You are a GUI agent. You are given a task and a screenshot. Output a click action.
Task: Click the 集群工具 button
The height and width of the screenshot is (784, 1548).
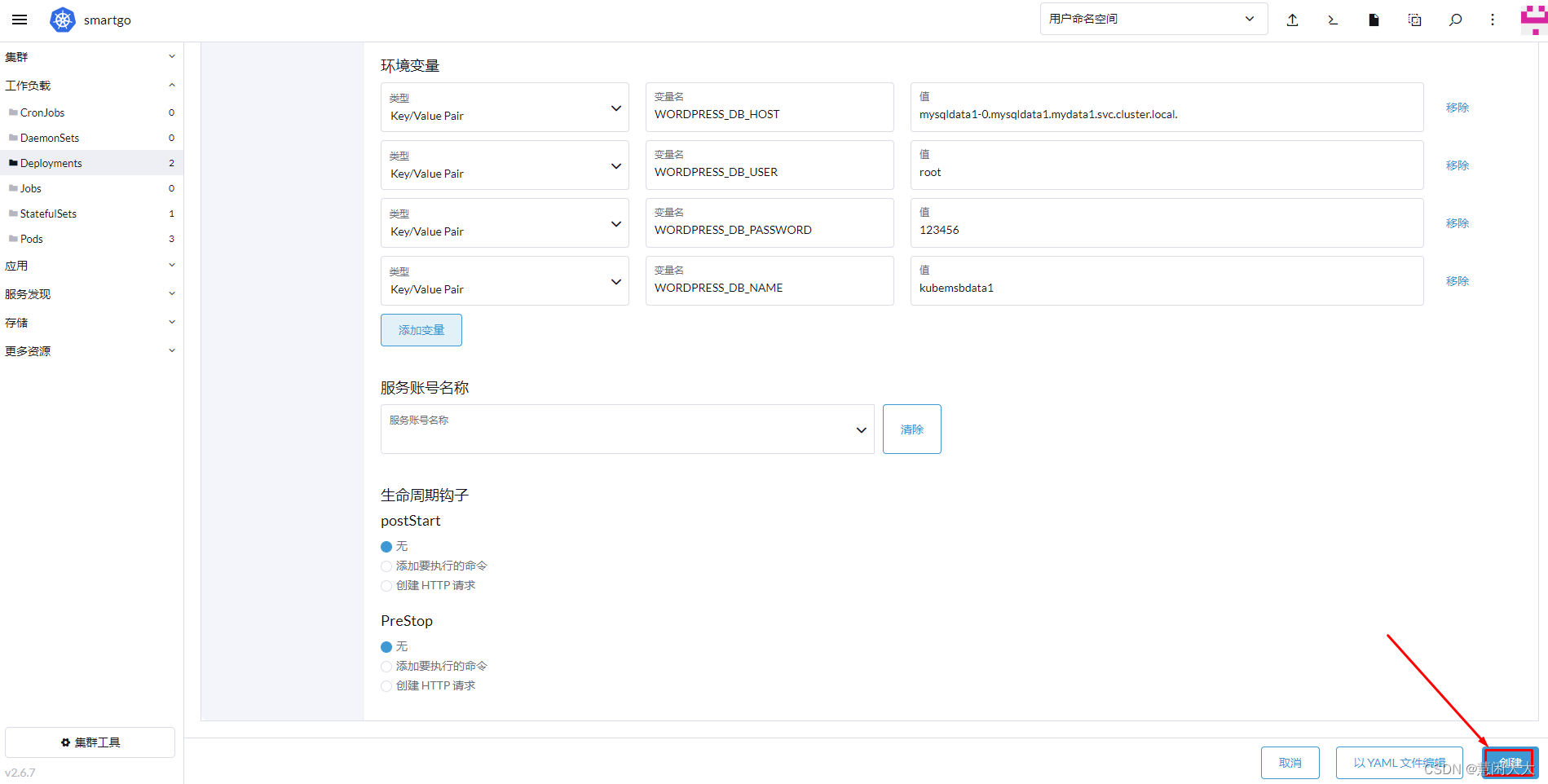[90, 742]
